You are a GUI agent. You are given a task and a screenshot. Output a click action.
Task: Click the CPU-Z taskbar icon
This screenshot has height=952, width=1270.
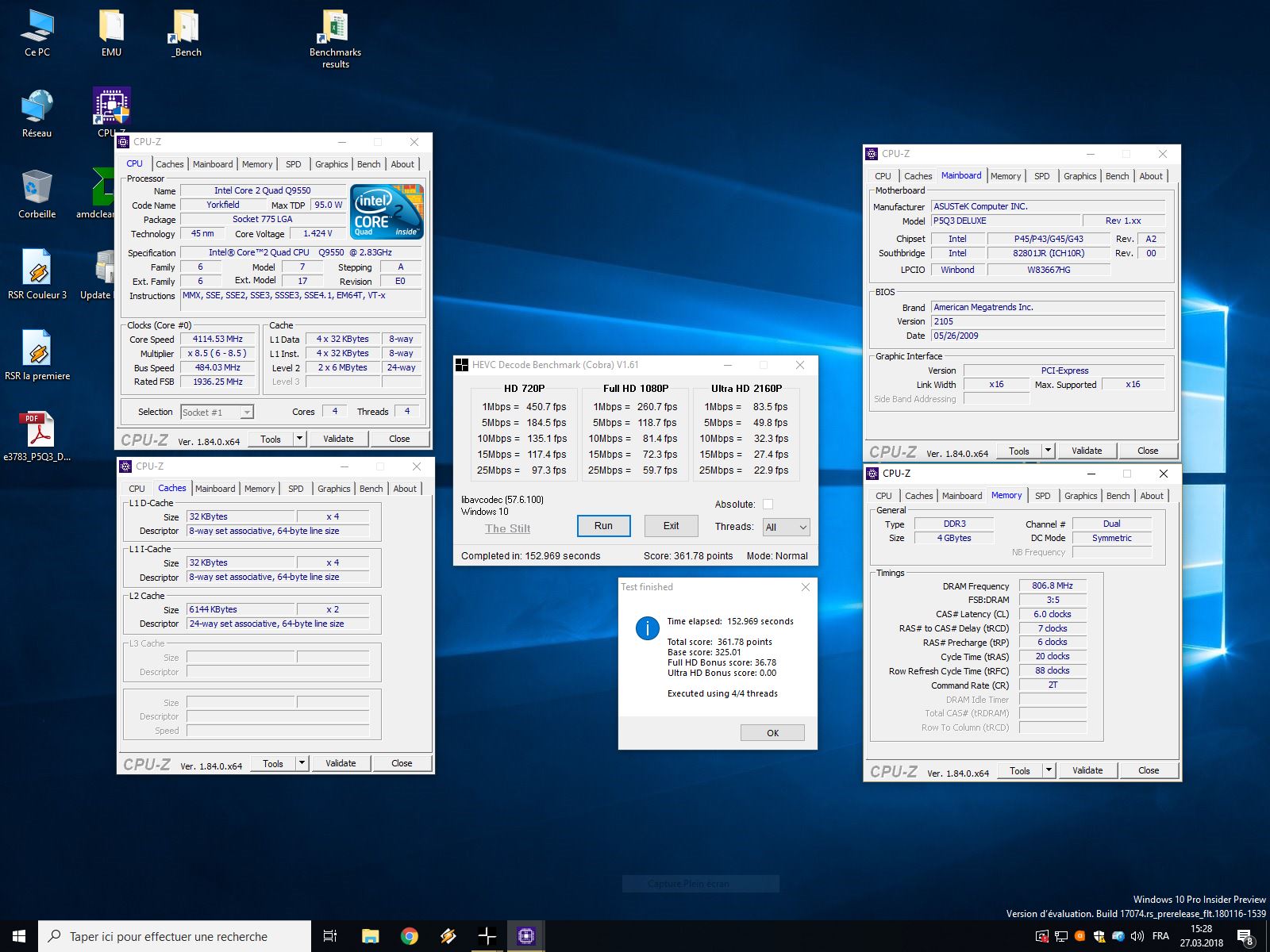point(525,936)
